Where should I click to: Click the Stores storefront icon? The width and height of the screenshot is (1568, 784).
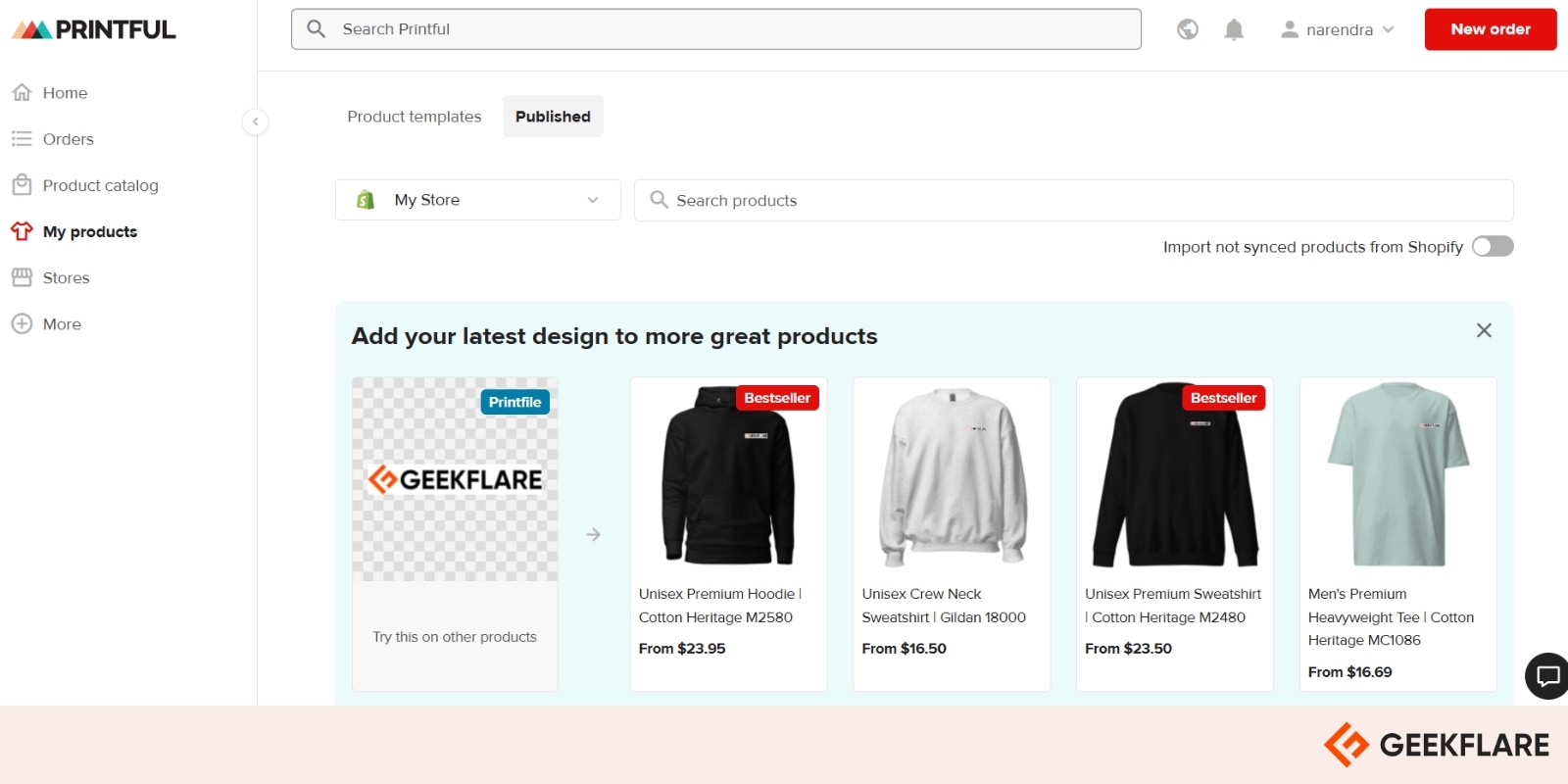[x=22, y=277]
